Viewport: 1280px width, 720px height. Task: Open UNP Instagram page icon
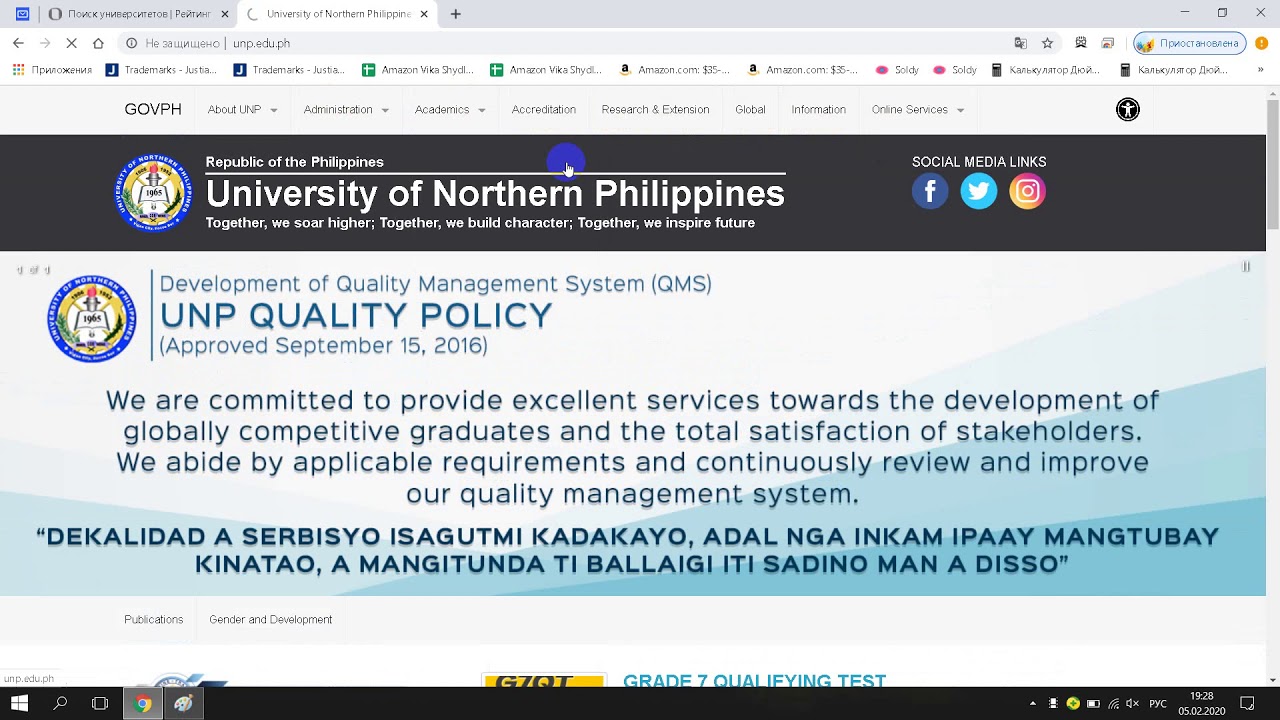(1027, 191)
